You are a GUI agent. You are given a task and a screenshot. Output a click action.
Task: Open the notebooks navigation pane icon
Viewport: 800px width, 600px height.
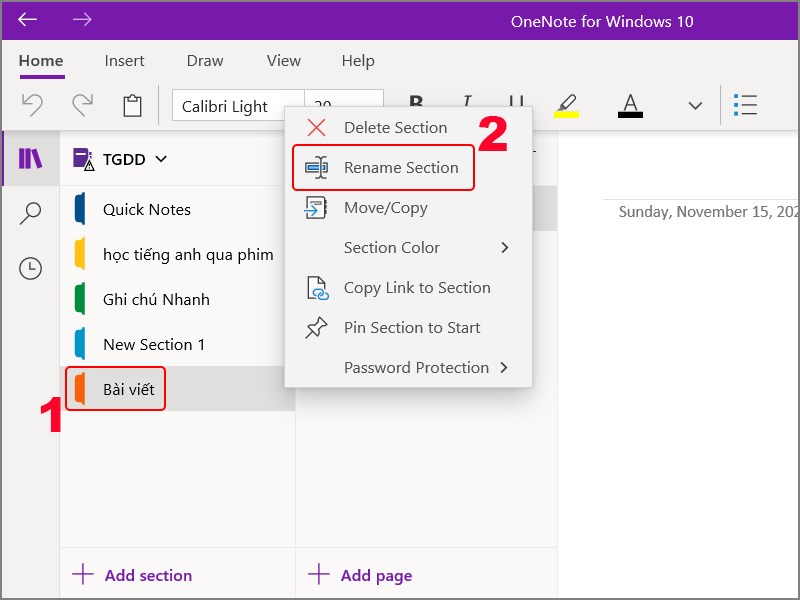[x=30, y=159]
